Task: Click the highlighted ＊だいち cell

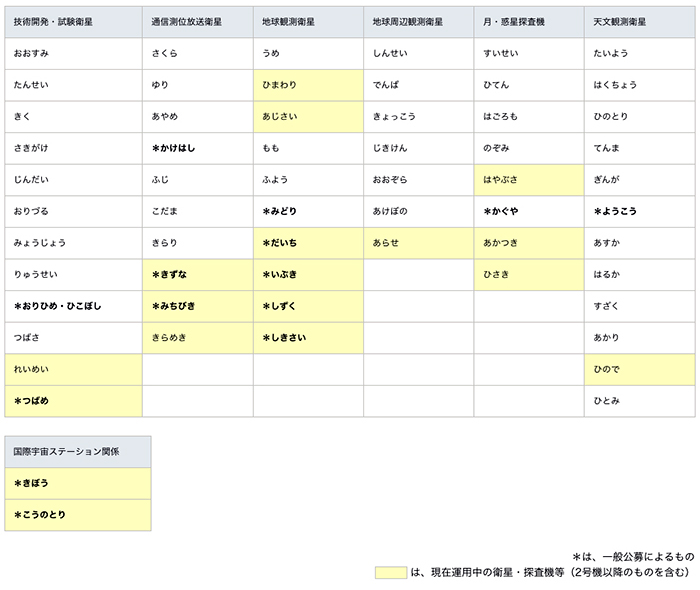Action: point(308,244)
